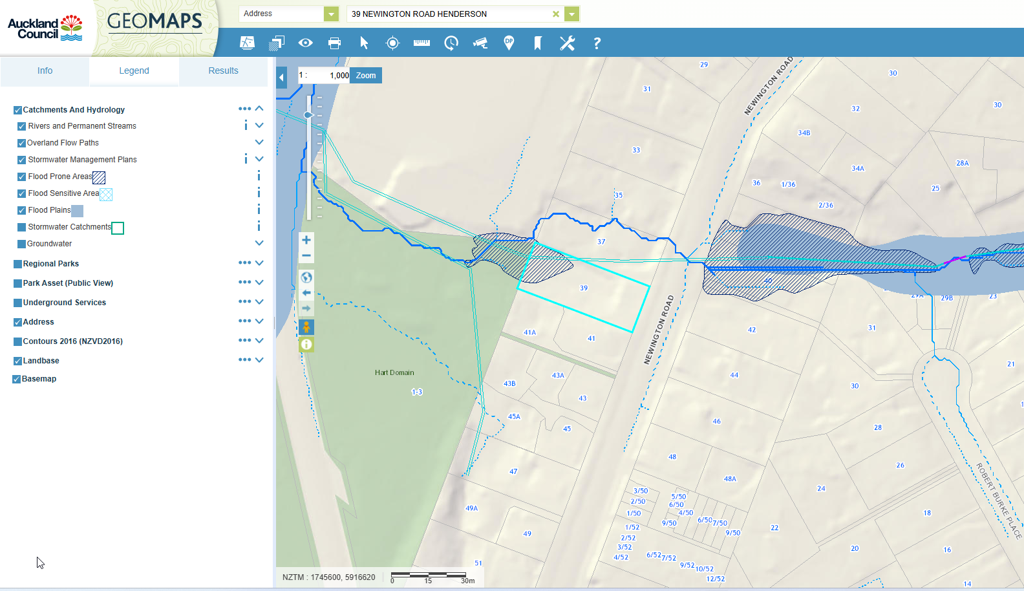The image size is (1024, 591).
Task: Click the help question mark icon
Action: point(597,43)
